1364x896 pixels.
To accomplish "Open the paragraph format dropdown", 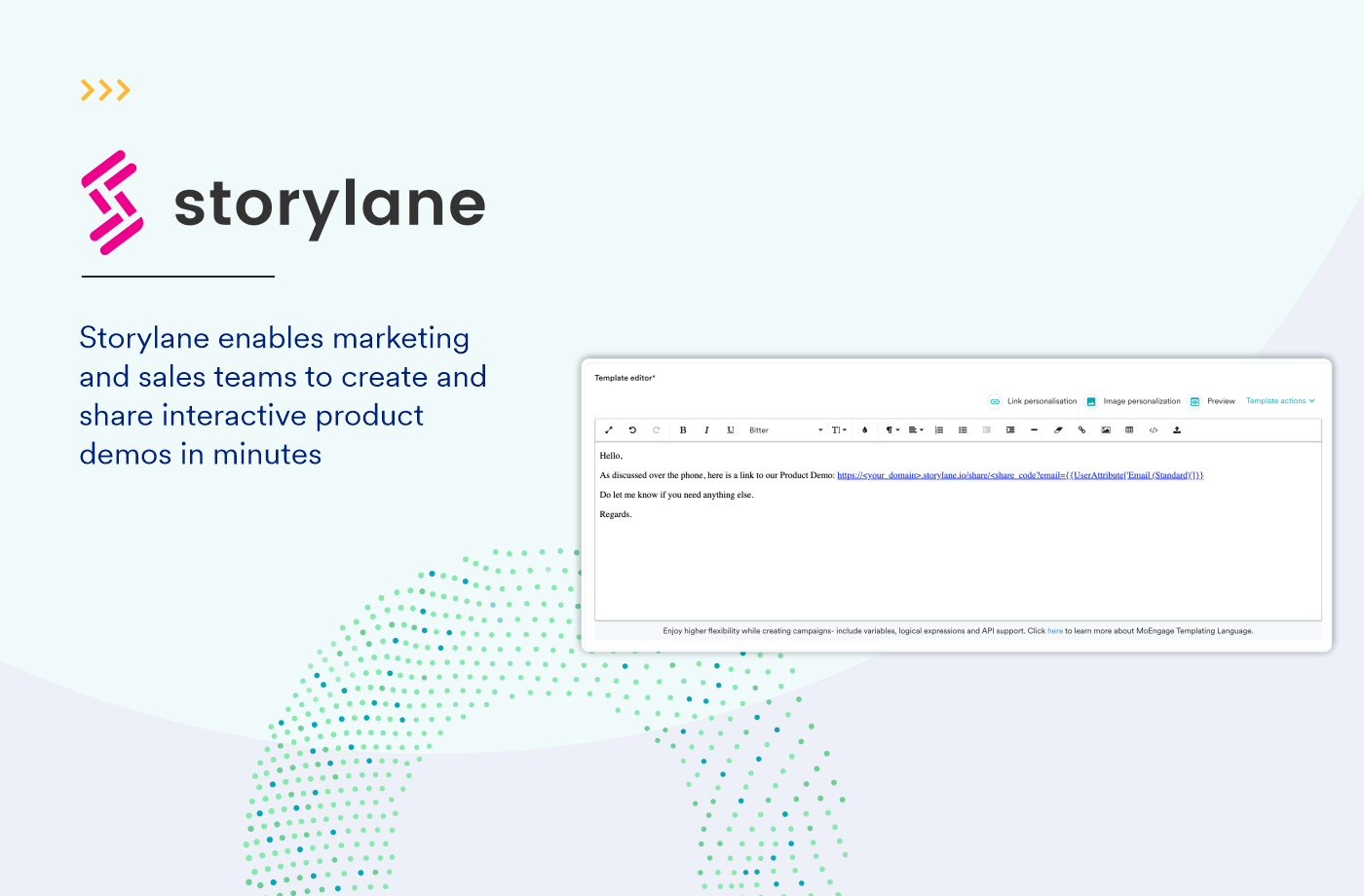I will point(892,429).
